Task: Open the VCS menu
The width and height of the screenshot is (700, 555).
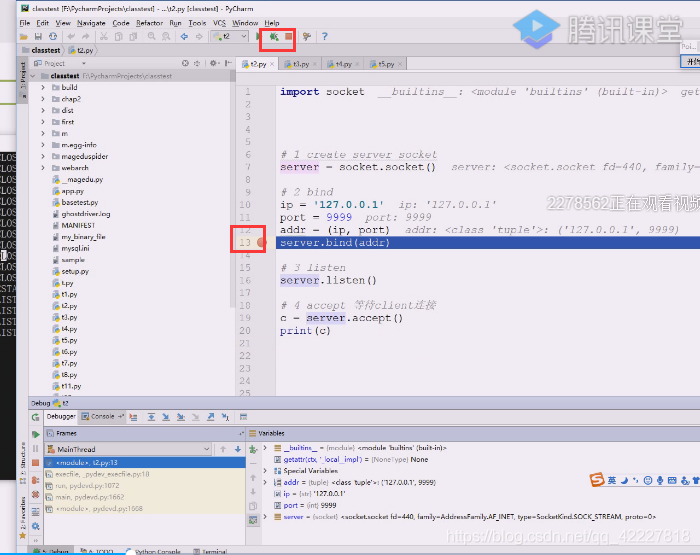Action: 219,23
